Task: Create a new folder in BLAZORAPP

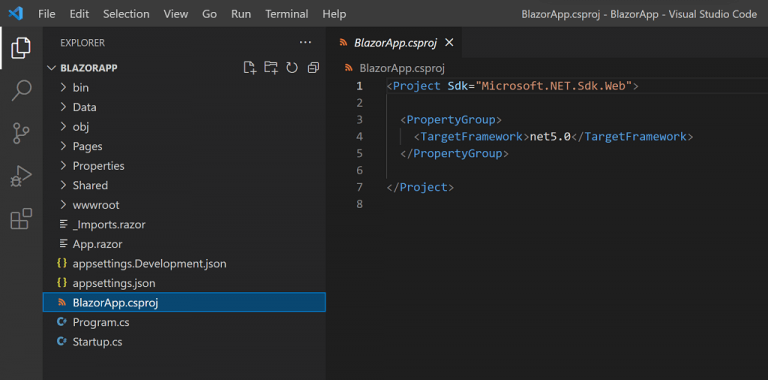Action: [x=271, y=68]
